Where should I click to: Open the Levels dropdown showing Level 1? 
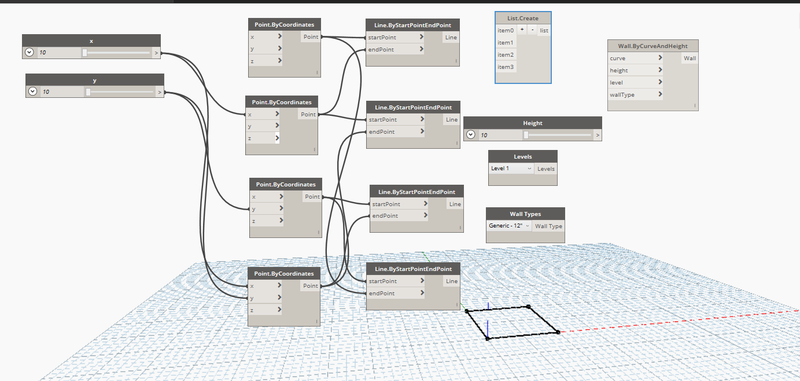(x=511, y=168)
